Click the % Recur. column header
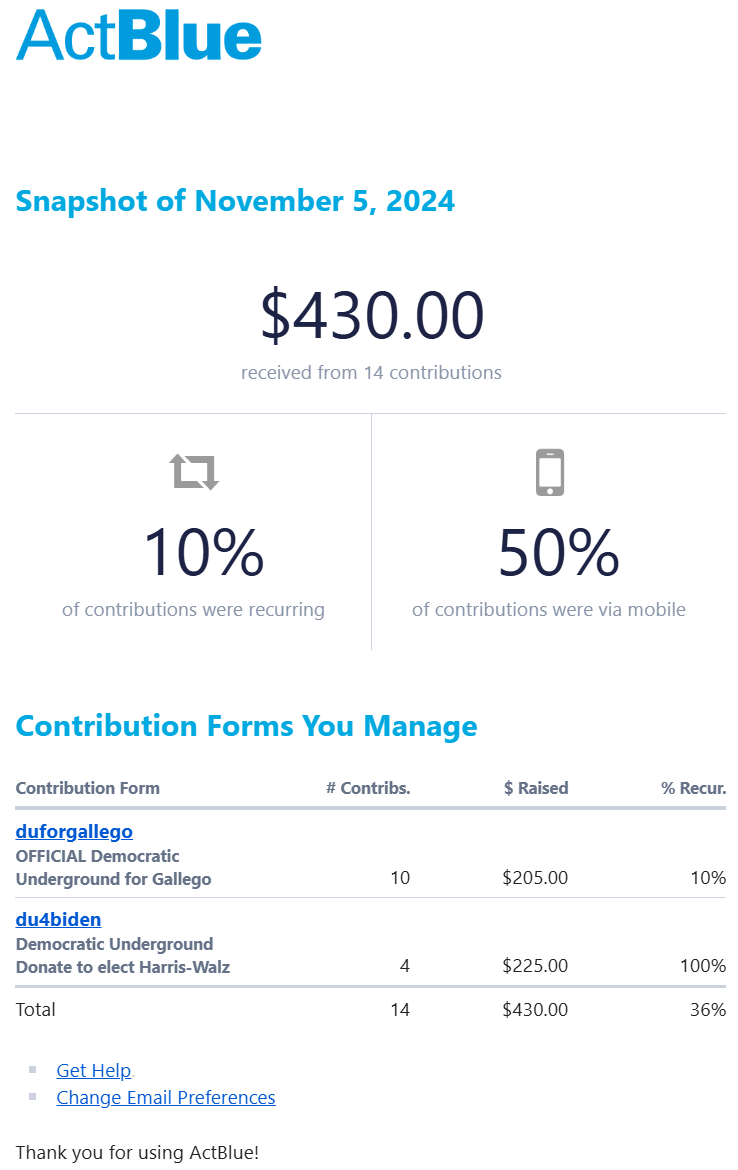738x1170 pixels. coord(693,788)
